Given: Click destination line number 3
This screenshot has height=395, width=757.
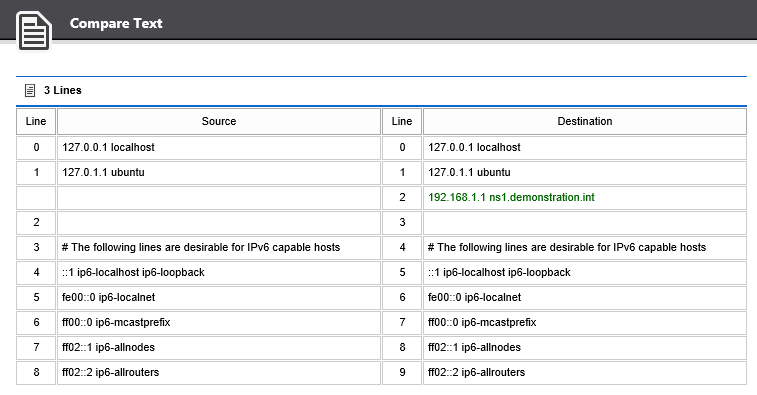Looking at the screenshot, I should [x=402, y=222].
